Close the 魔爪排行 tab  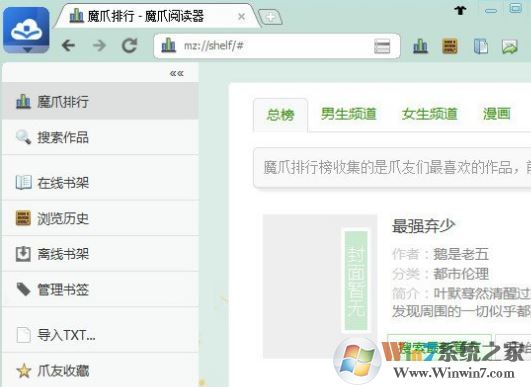point(241,16)
